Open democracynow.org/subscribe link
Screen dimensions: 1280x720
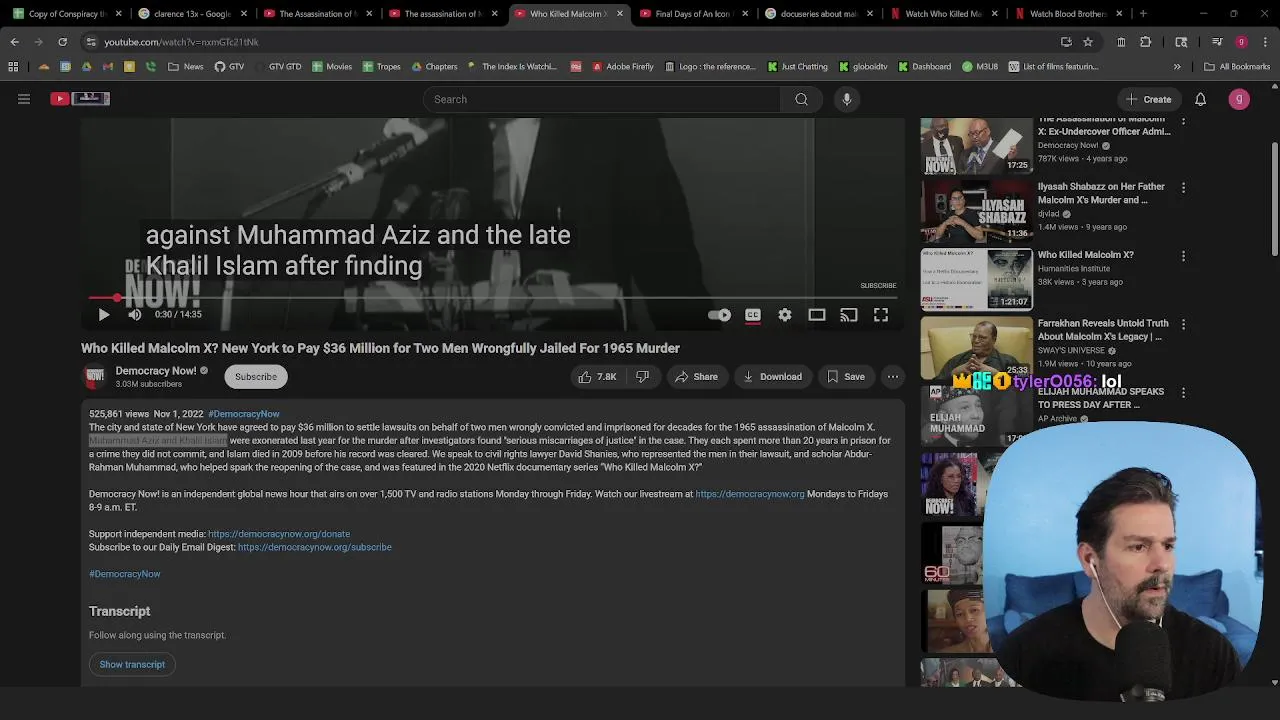[315, 547]
